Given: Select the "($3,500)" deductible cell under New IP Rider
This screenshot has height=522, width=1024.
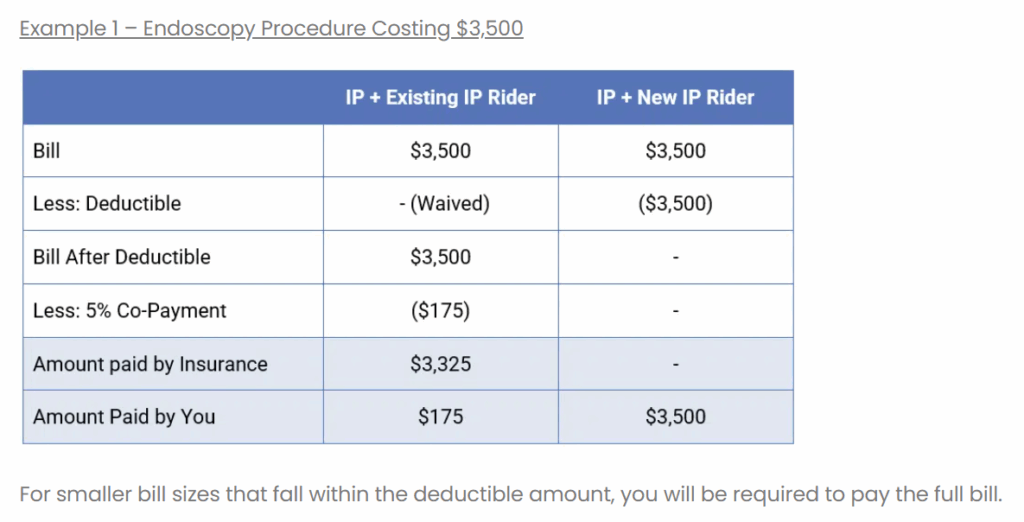Looking at the screenshot, I should (x=675, y=204).
